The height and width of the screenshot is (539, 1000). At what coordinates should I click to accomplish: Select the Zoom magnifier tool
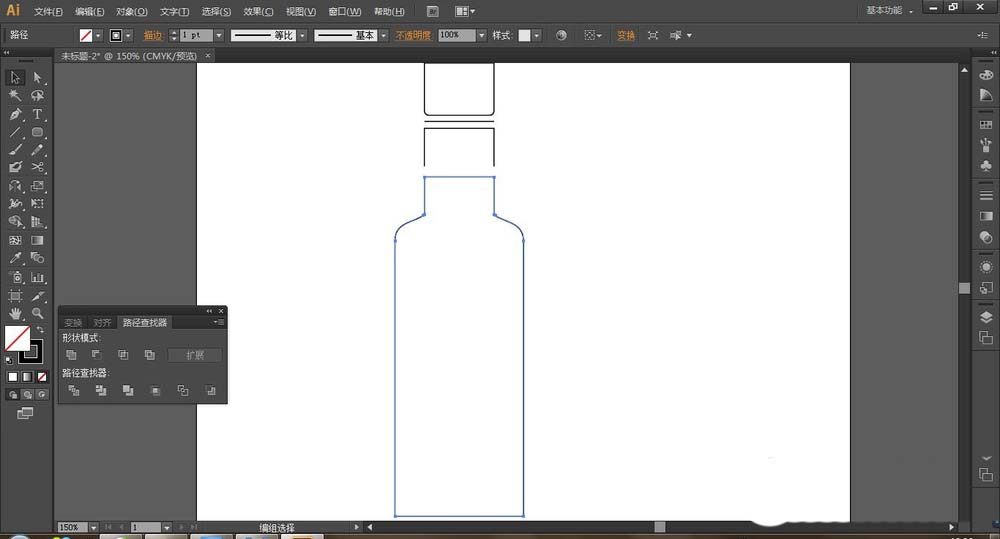pos(37,314)
